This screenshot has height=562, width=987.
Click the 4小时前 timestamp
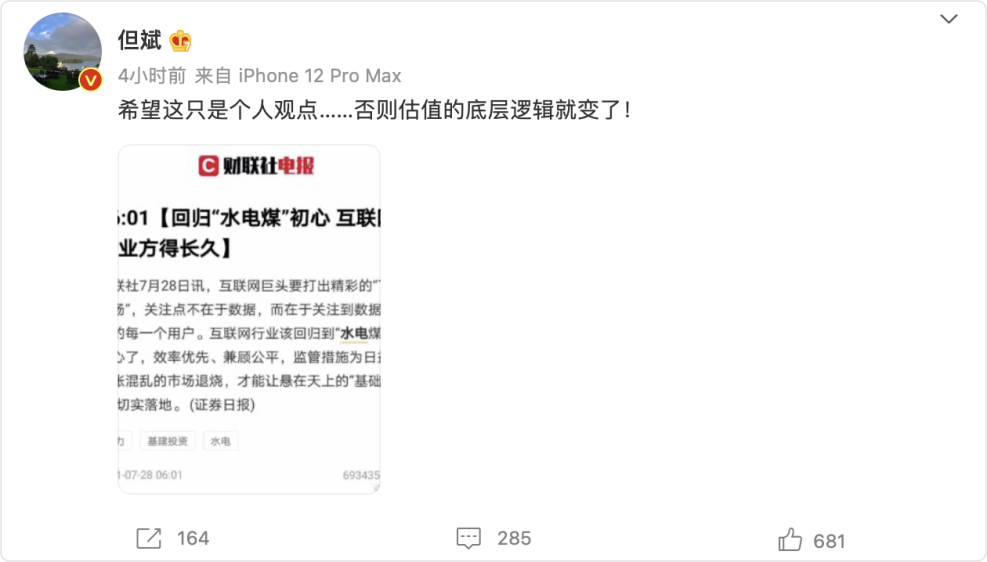152,76
